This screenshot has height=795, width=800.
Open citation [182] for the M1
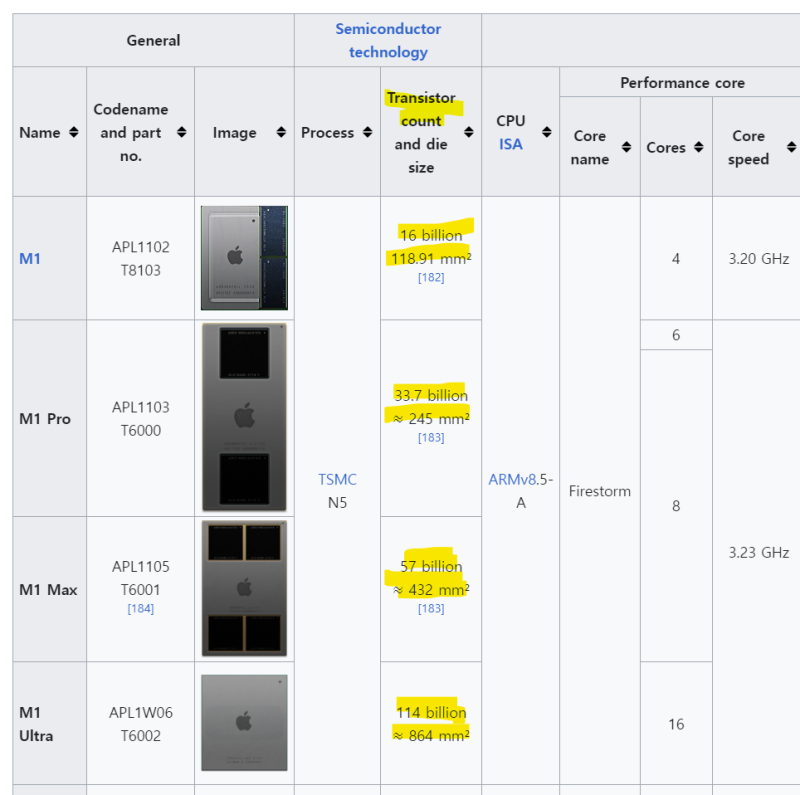[430, 277]
